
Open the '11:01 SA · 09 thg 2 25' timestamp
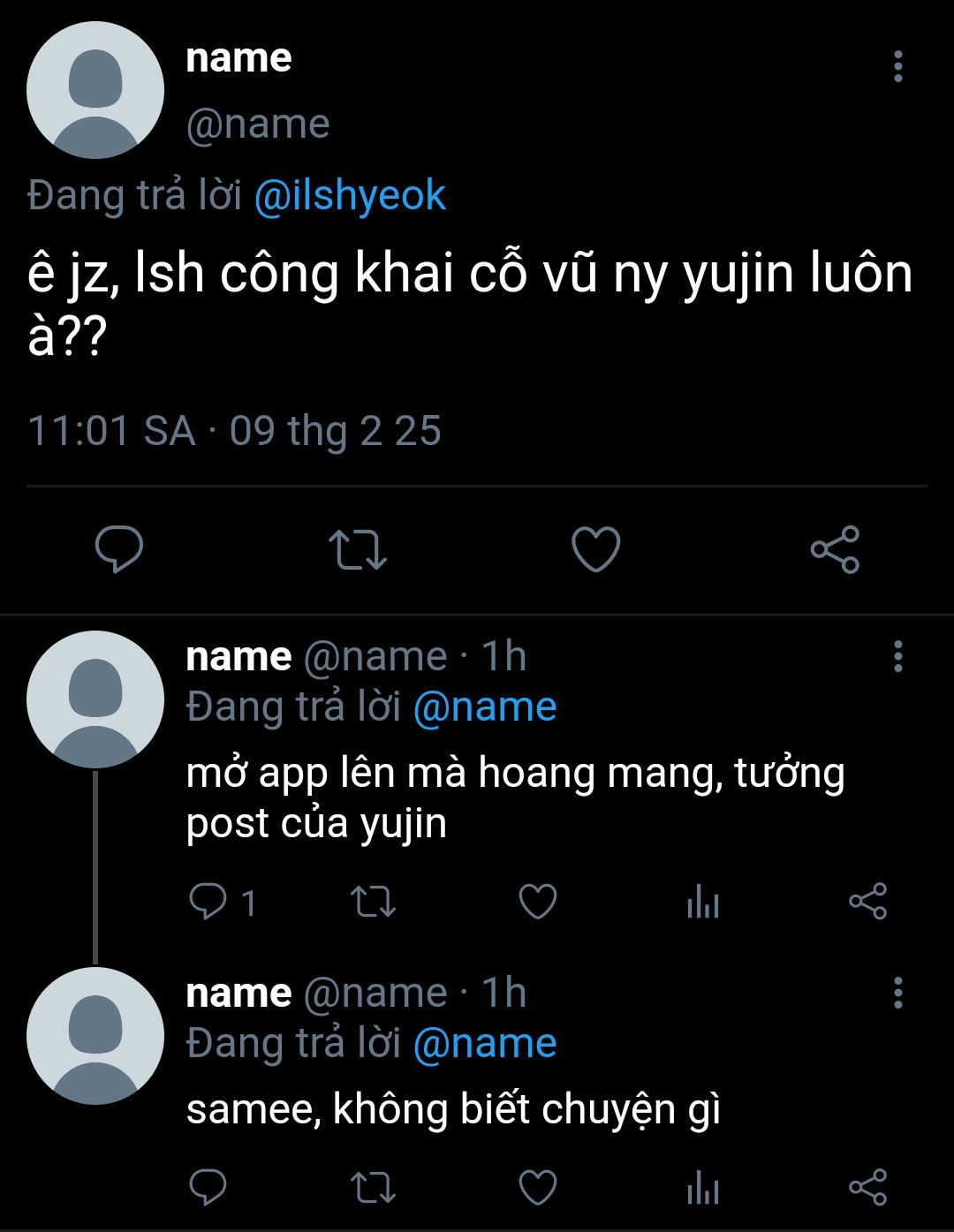(x=234, y=432)
